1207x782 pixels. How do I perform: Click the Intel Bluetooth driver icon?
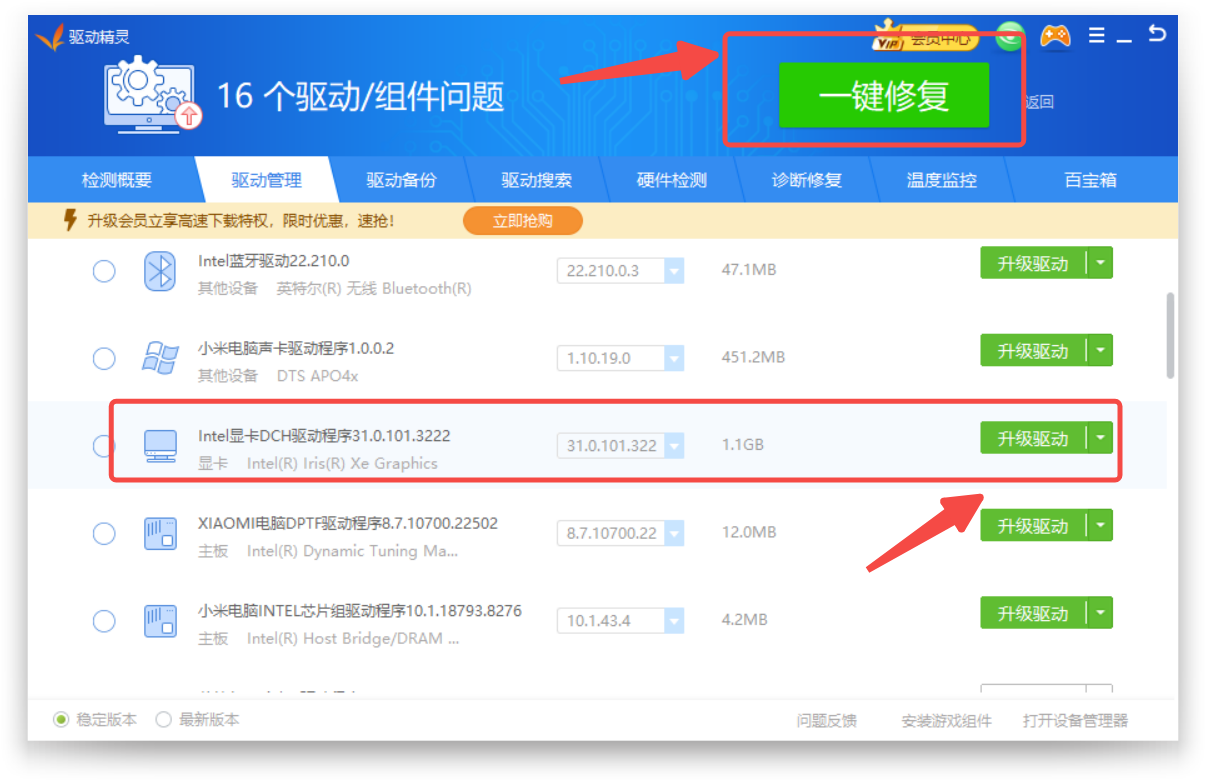[160, 272]
